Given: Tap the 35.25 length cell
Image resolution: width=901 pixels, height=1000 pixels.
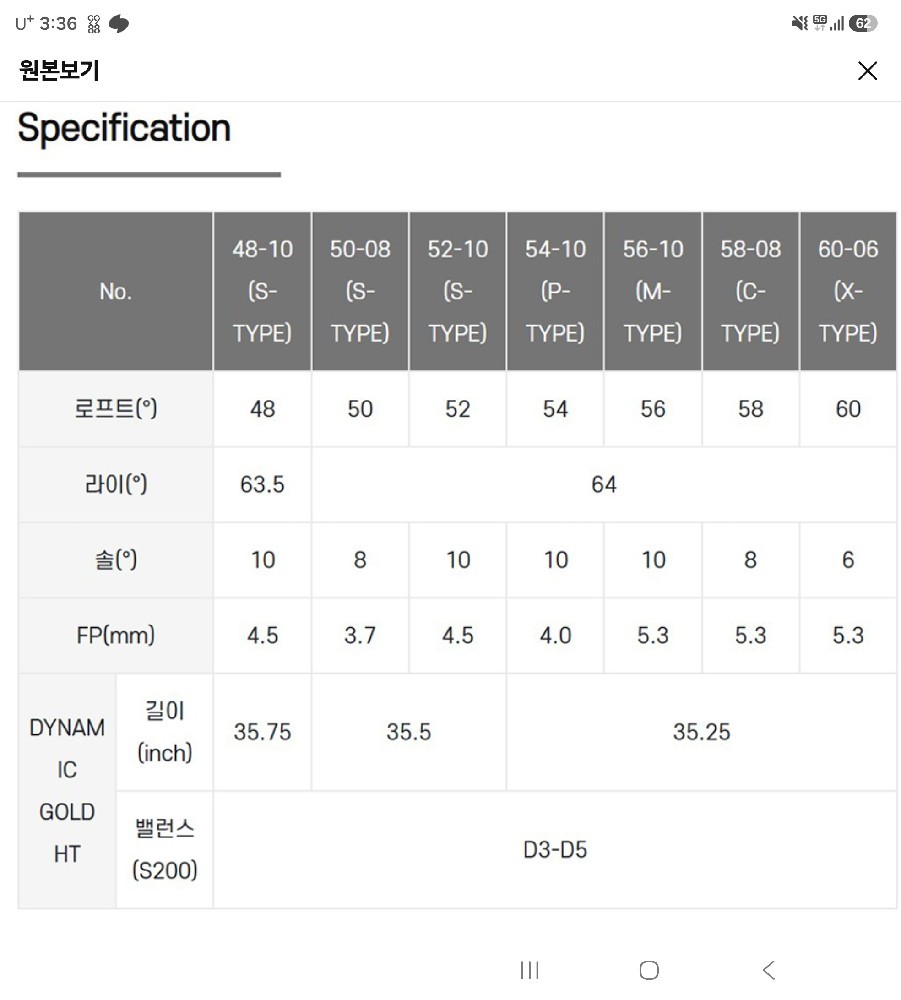Looking at the screenshot, I should pyautogui.click(x=701, y=732).
